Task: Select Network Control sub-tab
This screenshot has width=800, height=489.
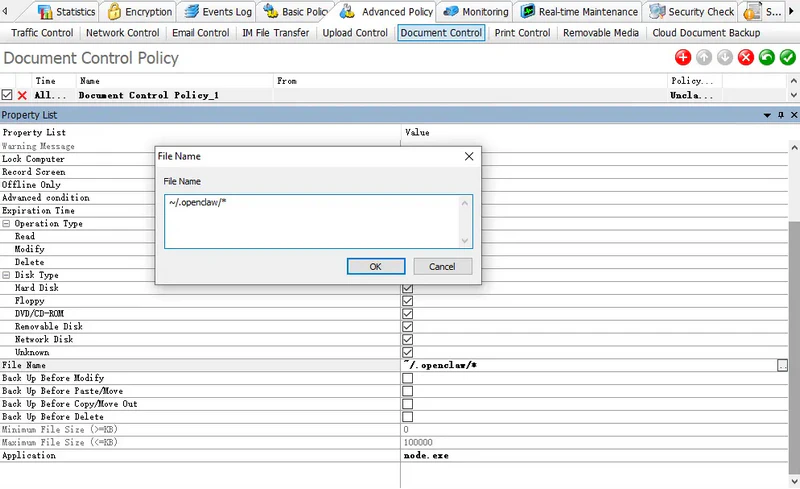Action: point(122,33)
